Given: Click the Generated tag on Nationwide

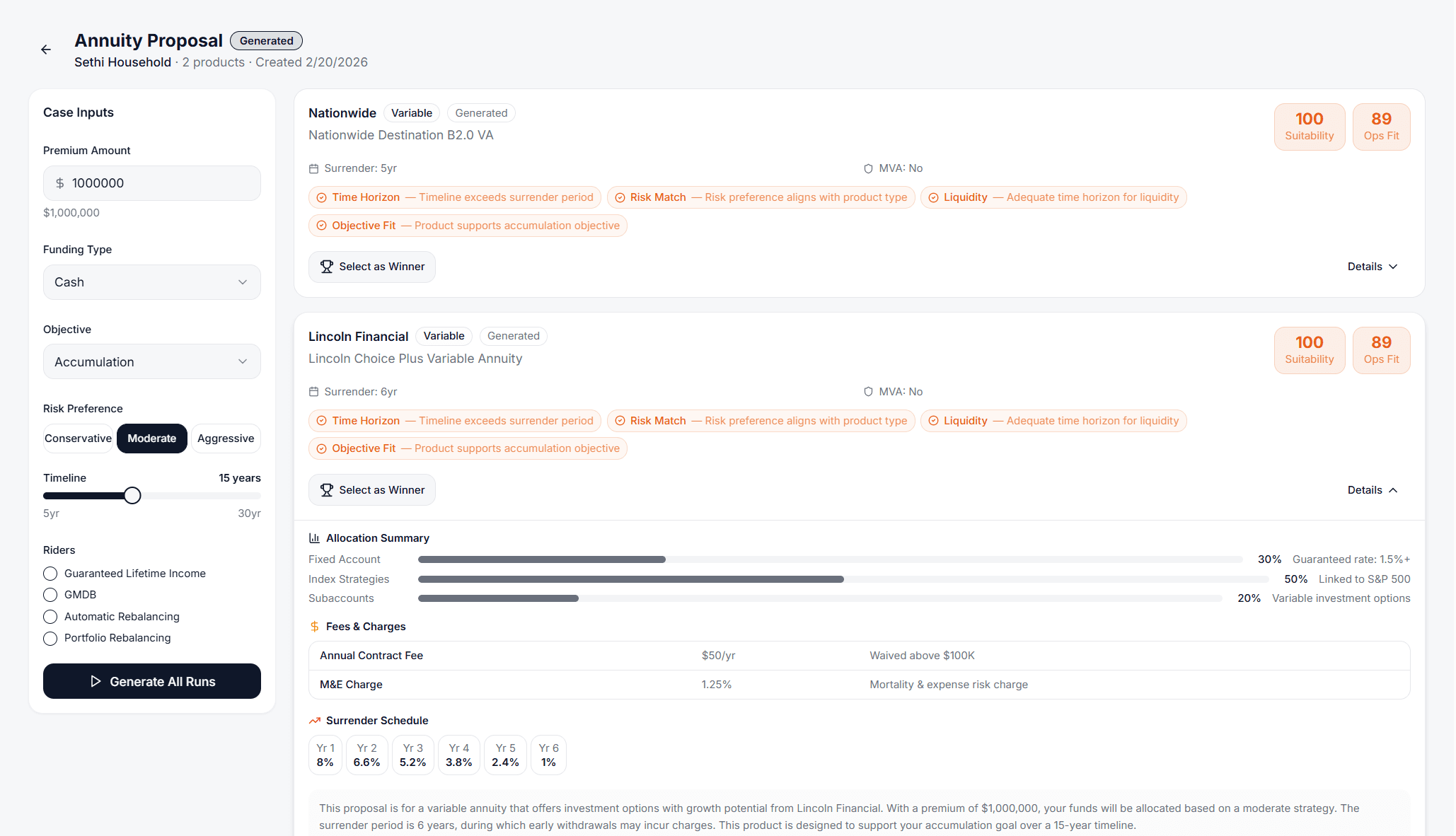Looking at the screenshot, I should (x=481, y=113).
